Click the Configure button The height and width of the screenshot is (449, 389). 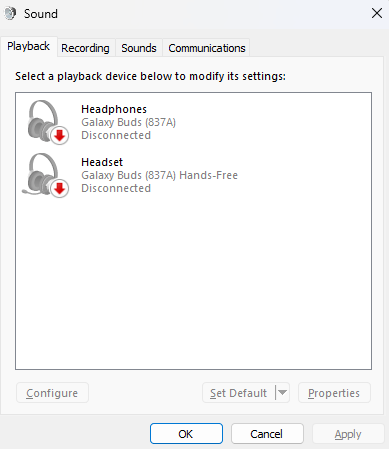tap(52, 393)
